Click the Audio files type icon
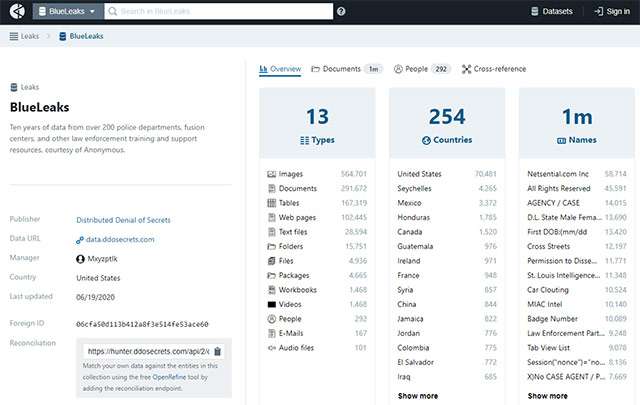This screenshot has height=405, width=640. click(x=271, y=348)
